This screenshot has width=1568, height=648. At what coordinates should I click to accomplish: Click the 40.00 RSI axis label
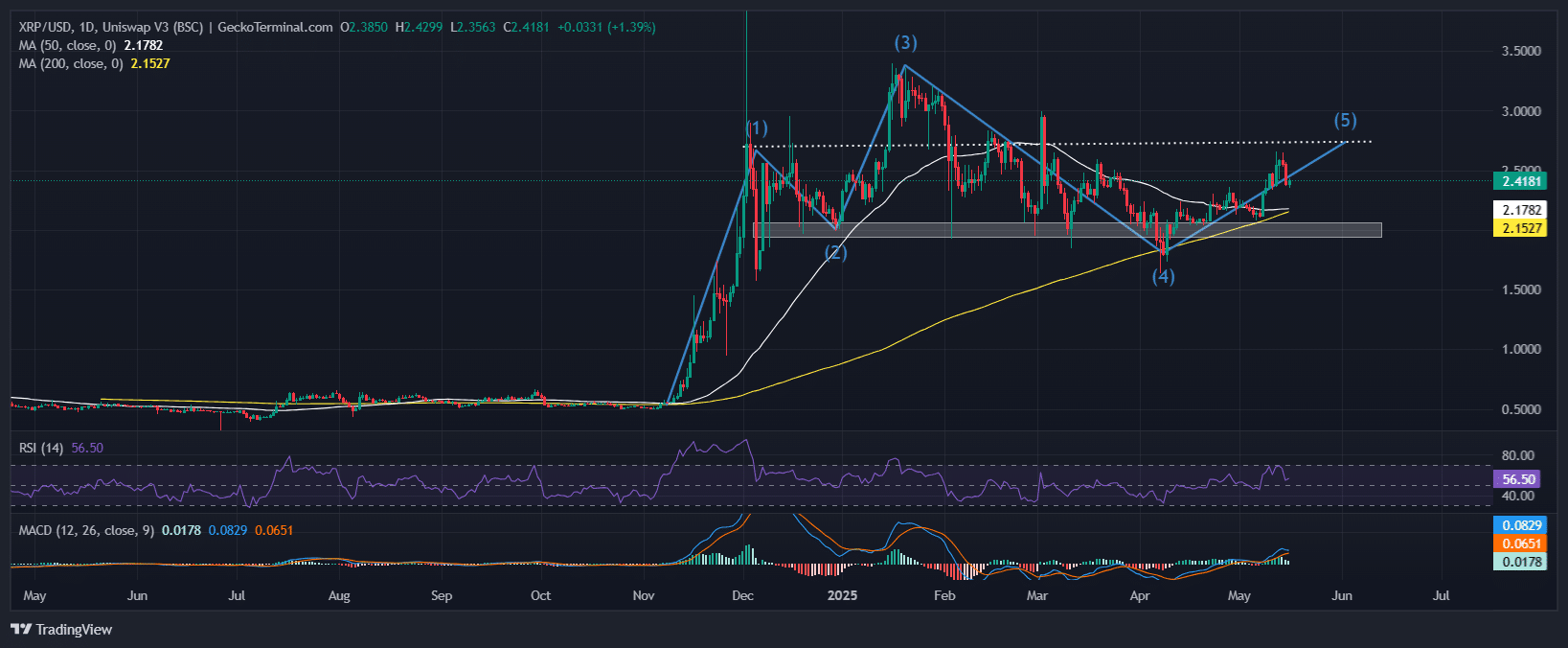(1518, 496)
